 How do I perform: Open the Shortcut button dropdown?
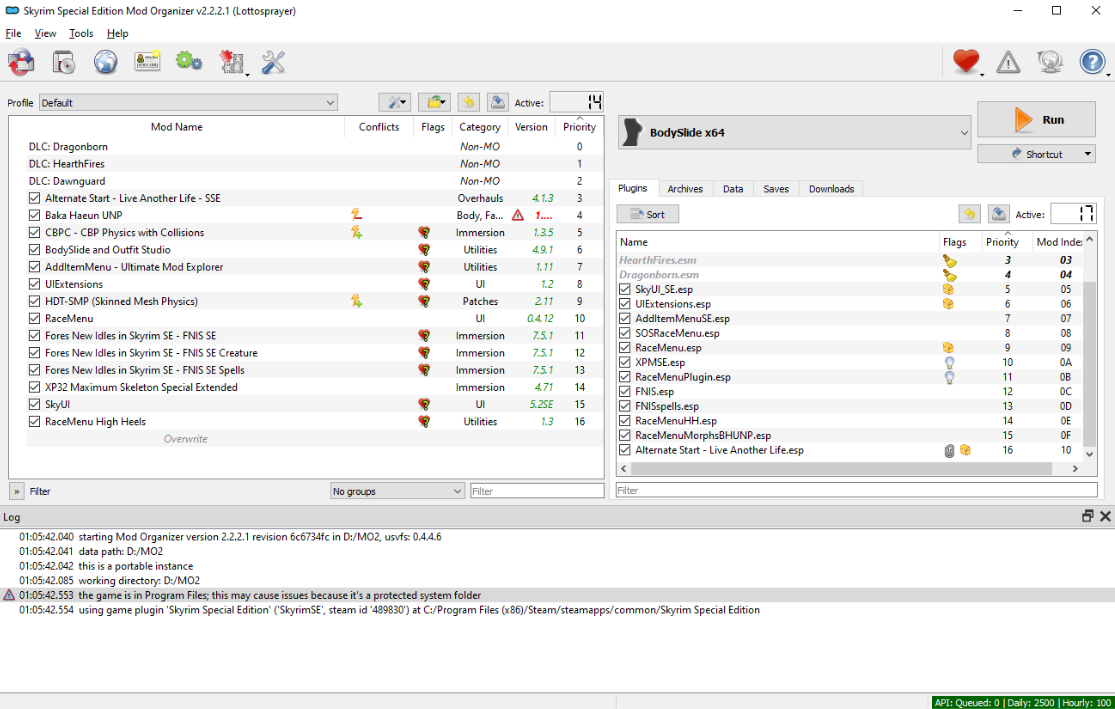click(x=1087, y=154)
